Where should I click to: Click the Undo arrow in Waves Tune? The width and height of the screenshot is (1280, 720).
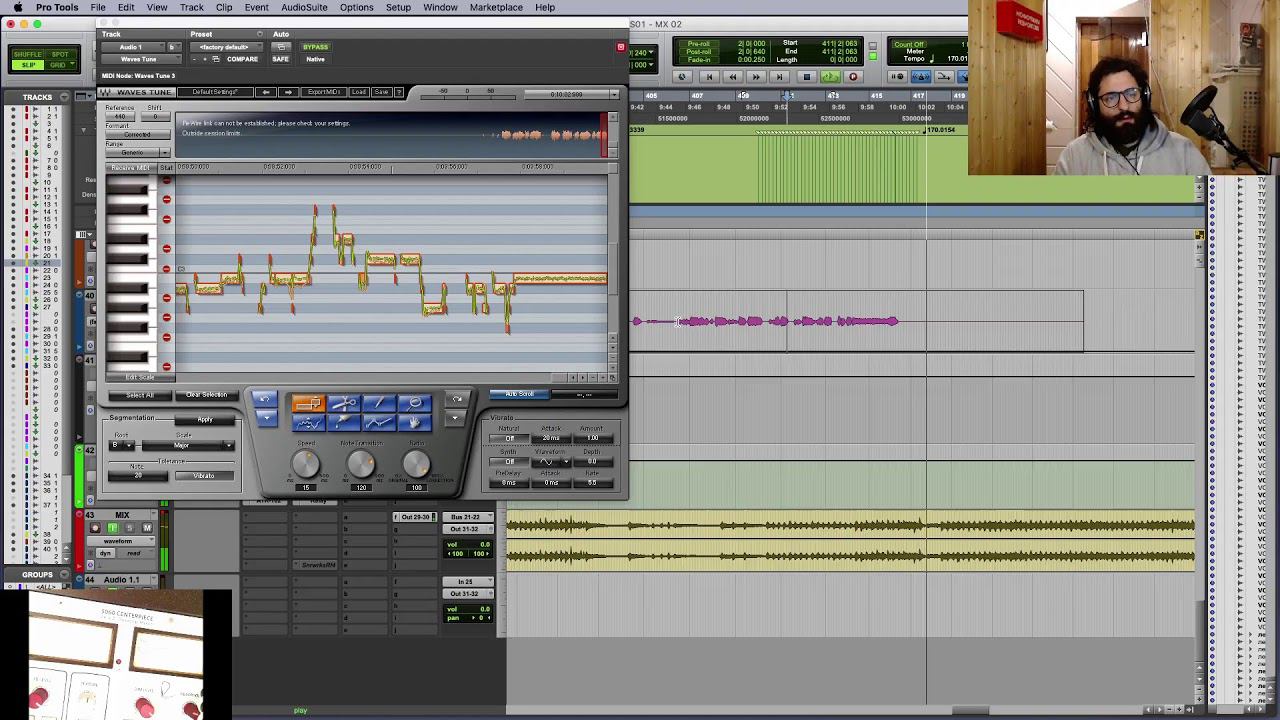(x=264, y=400)
